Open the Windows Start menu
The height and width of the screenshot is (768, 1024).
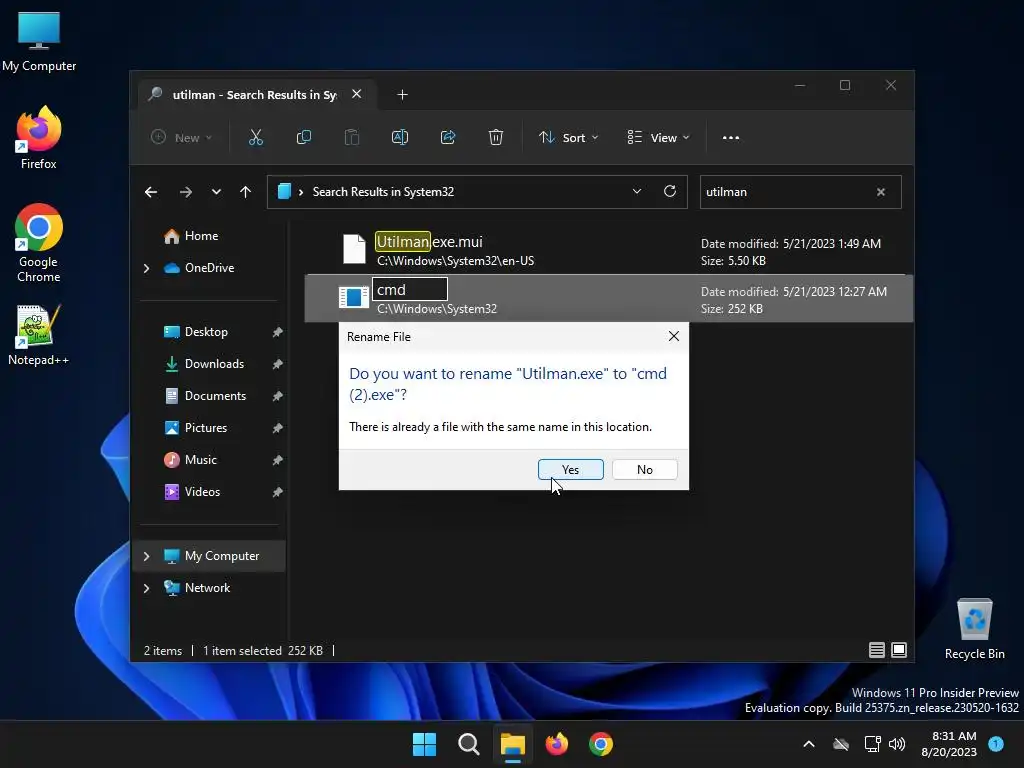[x=424, y=744]
